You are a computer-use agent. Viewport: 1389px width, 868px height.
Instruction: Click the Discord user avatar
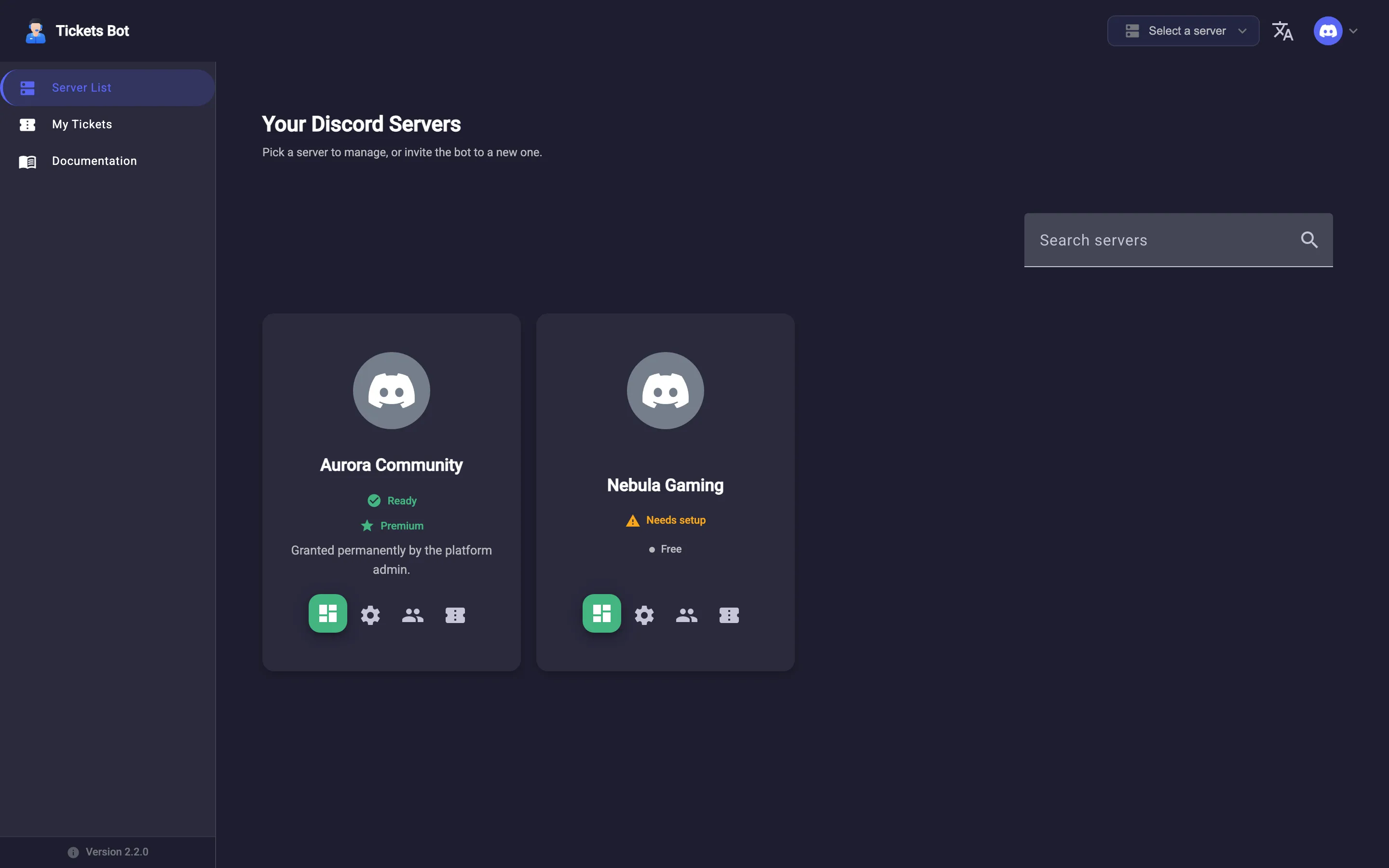(x=1328, y=31)
